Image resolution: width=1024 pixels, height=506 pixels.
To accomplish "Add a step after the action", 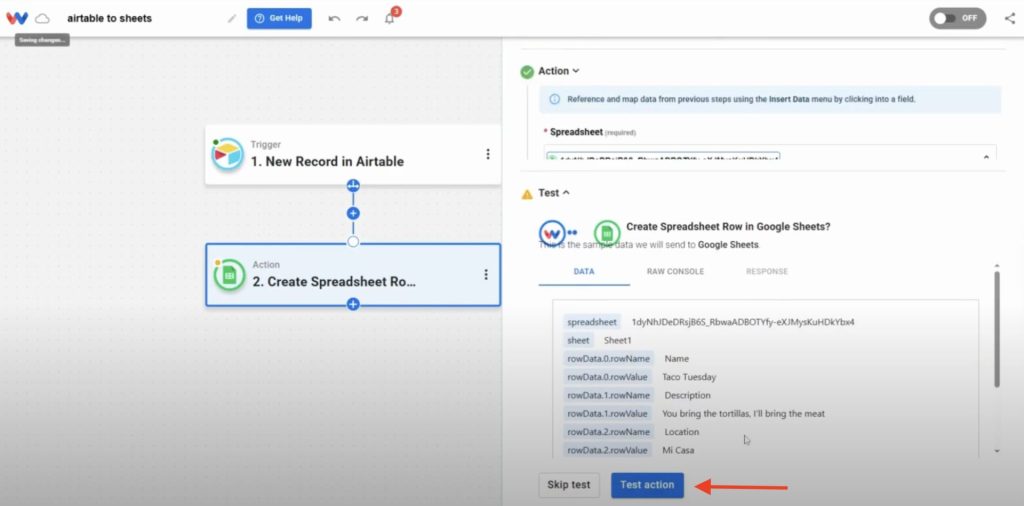I will click(353, 304).
